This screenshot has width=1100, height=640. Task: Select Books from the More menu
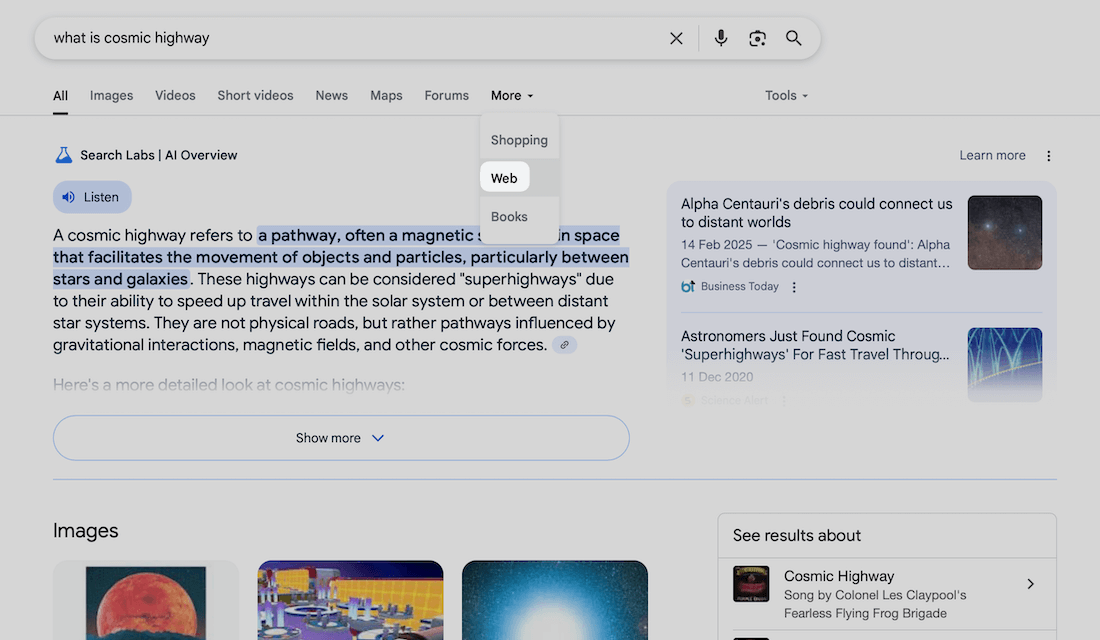tap(509, 216)
